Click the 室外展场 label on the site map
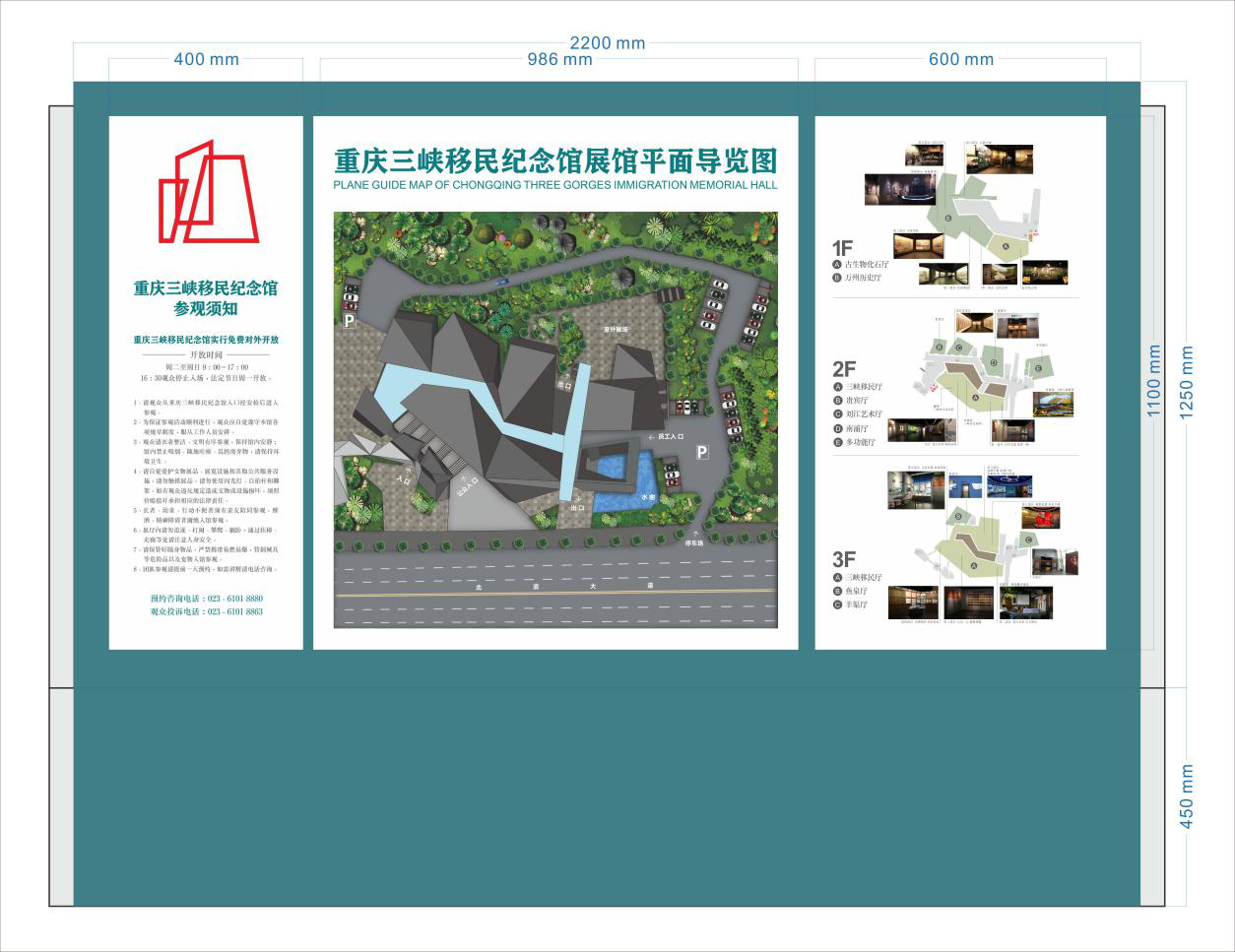 [x=617, y=329]
